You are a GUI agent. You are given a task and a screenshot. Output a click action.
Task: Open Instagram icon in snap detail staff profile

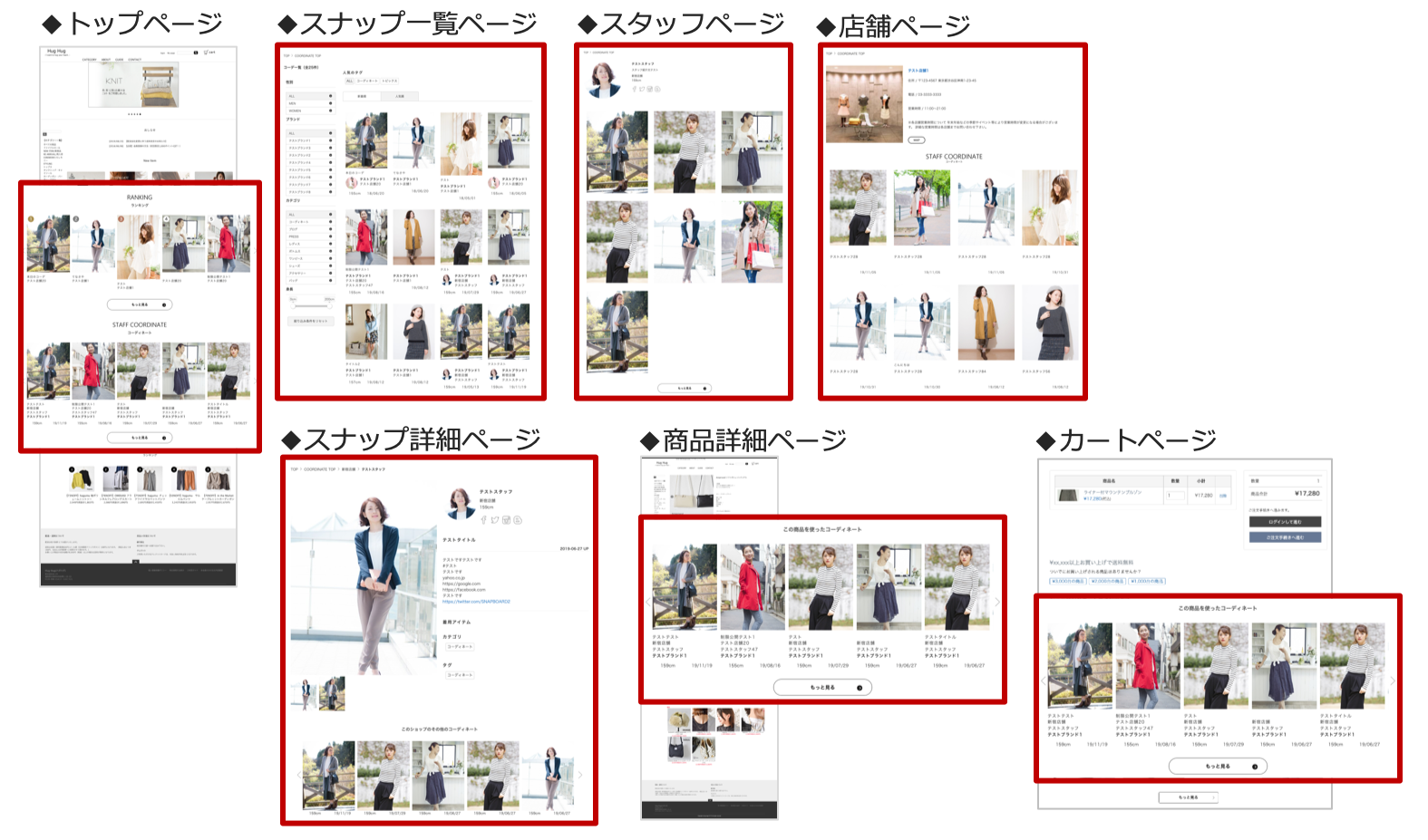pyautogui.click(x=506, y=520)
